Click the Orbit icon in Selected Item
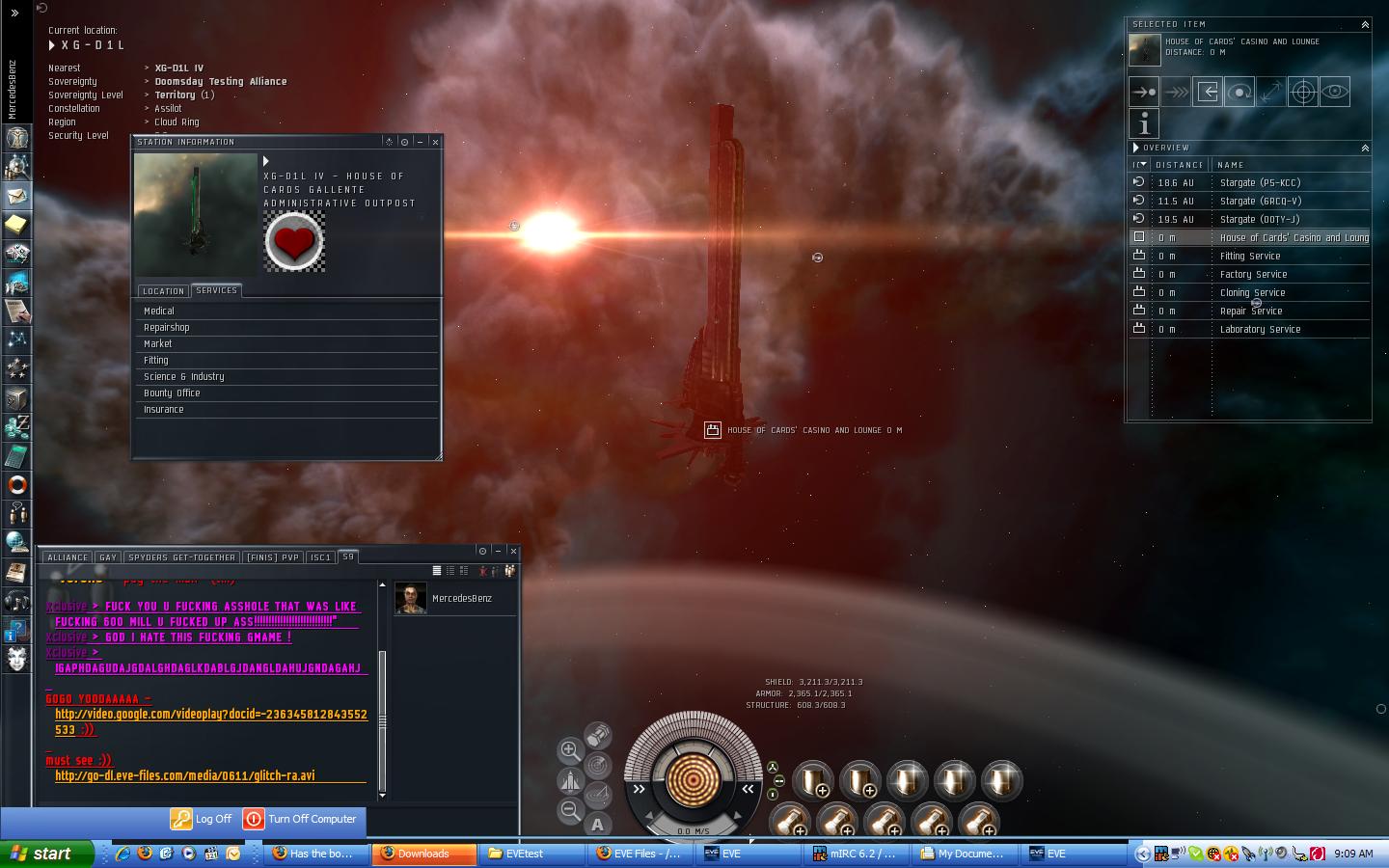The image size is (1389, 868). pos(1239,92)
